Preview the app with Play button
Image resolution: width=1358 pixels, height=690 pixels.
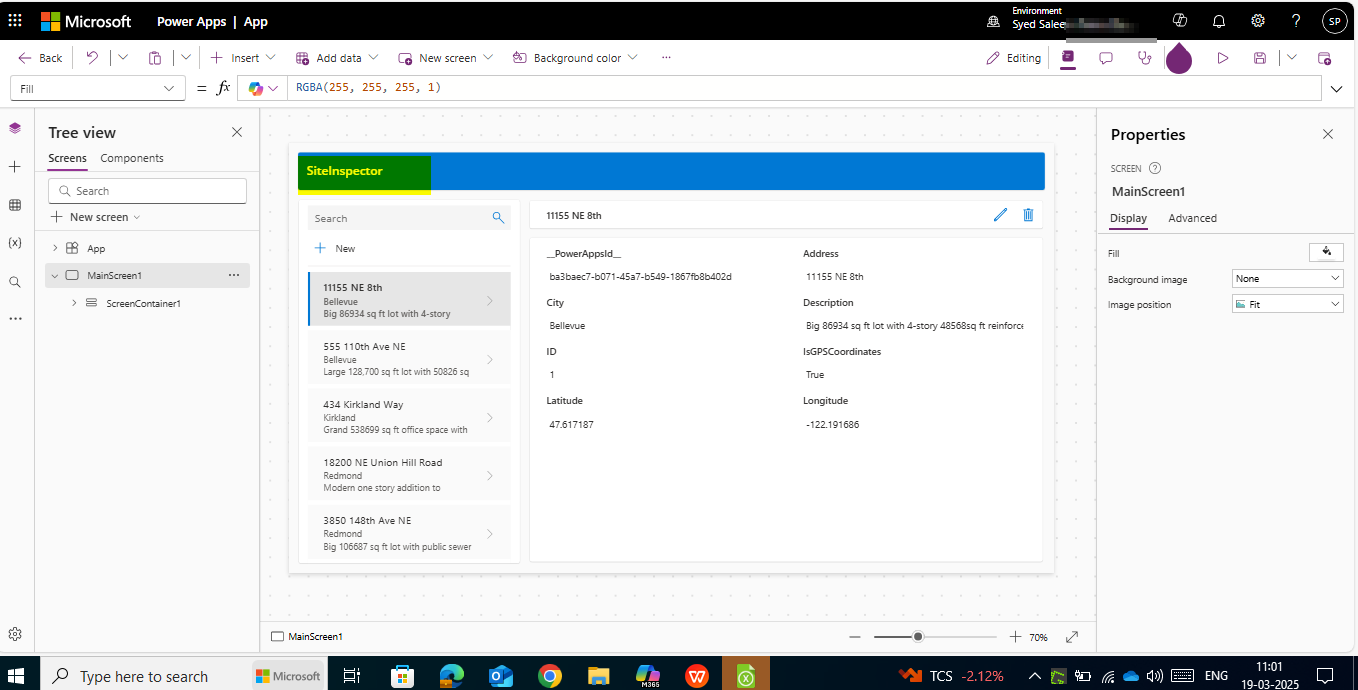(1222, 58)
